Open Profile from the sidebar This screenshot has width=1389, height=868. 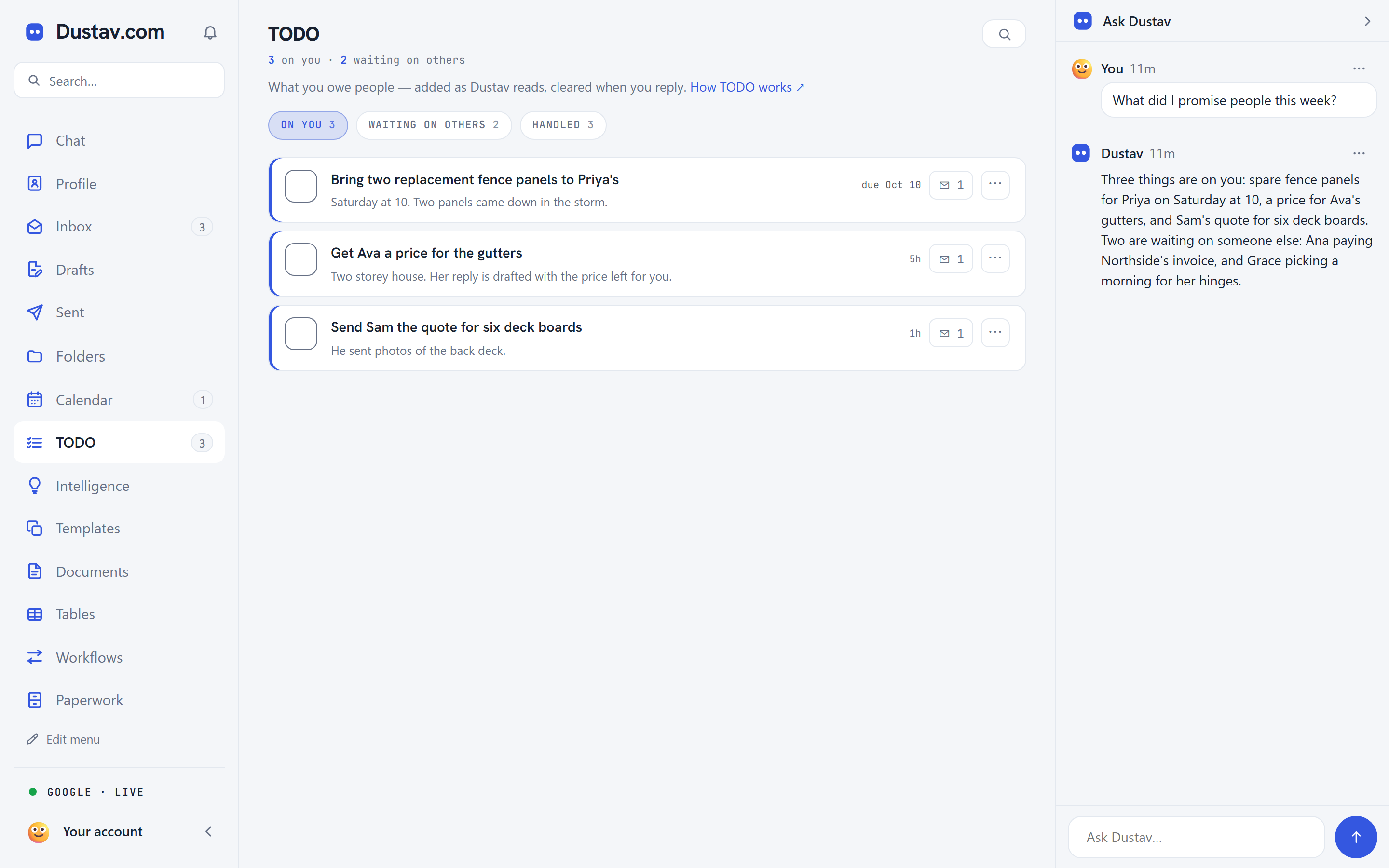[x=119, y=184]
